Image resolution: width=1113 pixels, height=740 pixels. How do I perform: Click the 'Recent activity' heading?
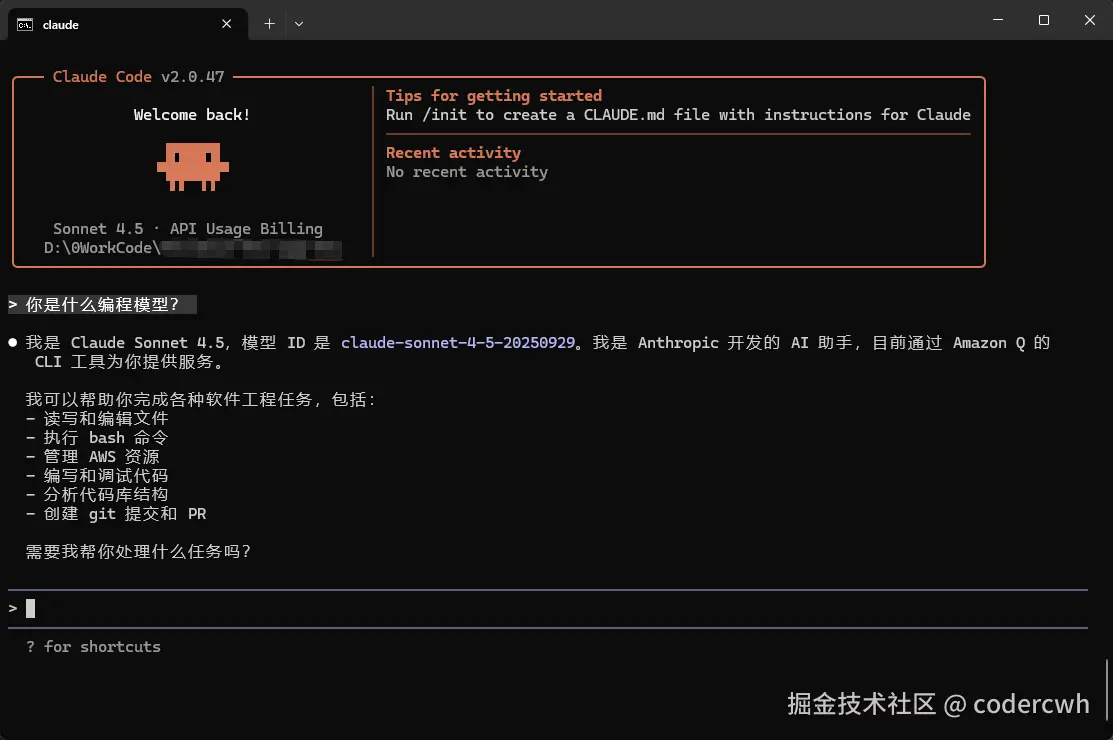454,153
